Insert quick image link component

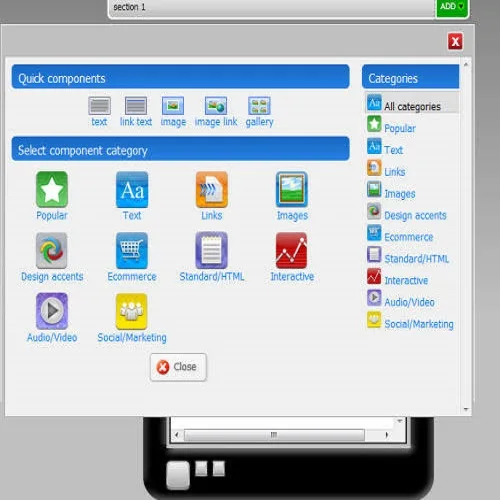pyautogui.click(x=216, y=112)
